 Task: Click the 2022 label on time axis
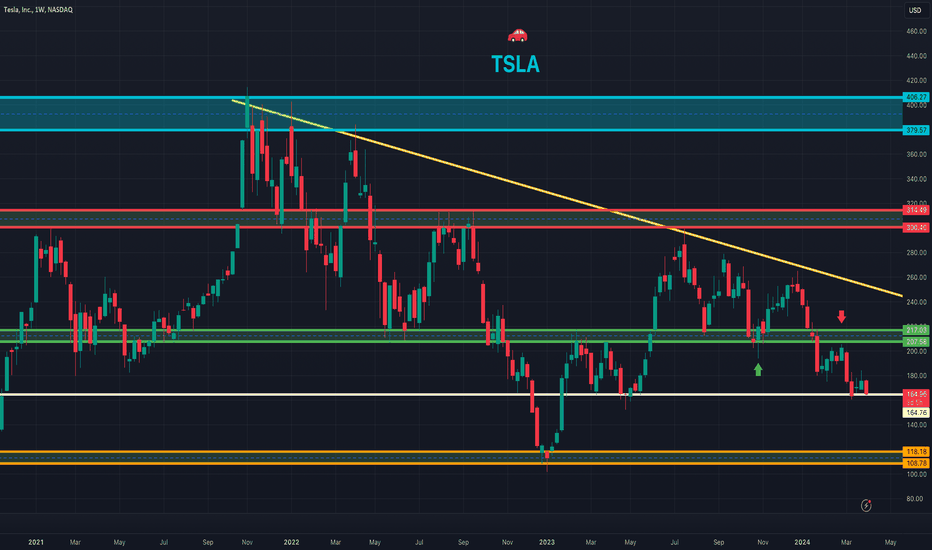pos(291,542)
